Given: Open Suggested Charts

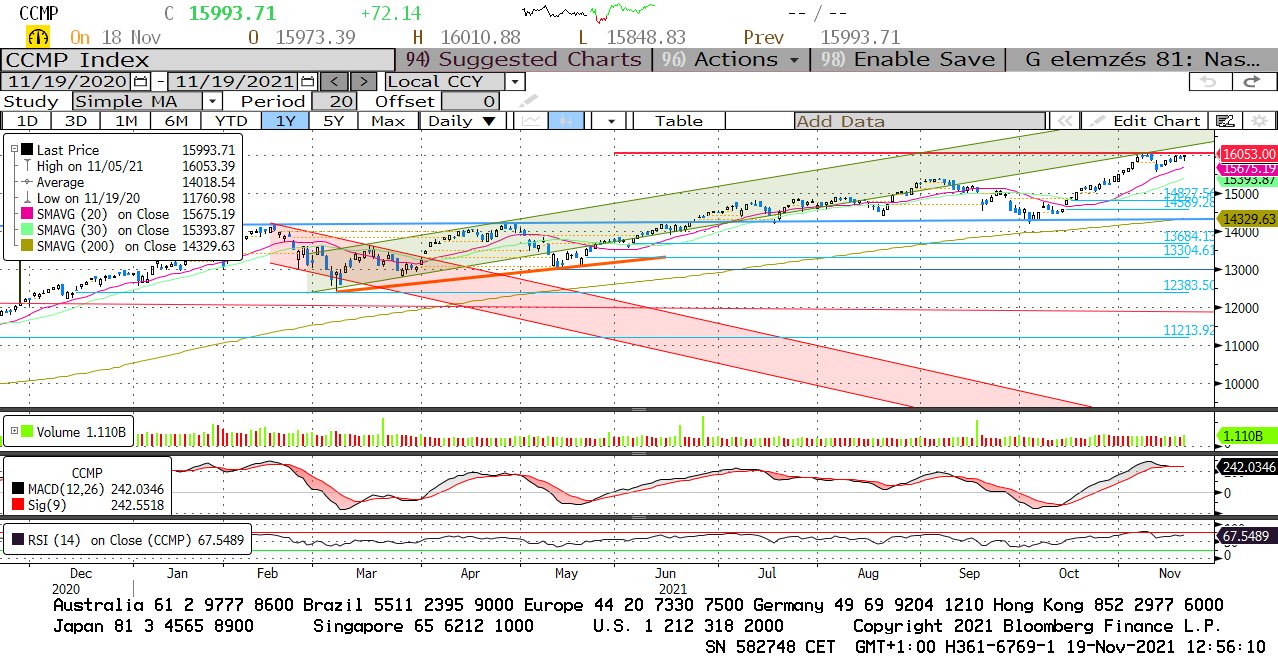Looking at the screenshot, I should [524, 59].
